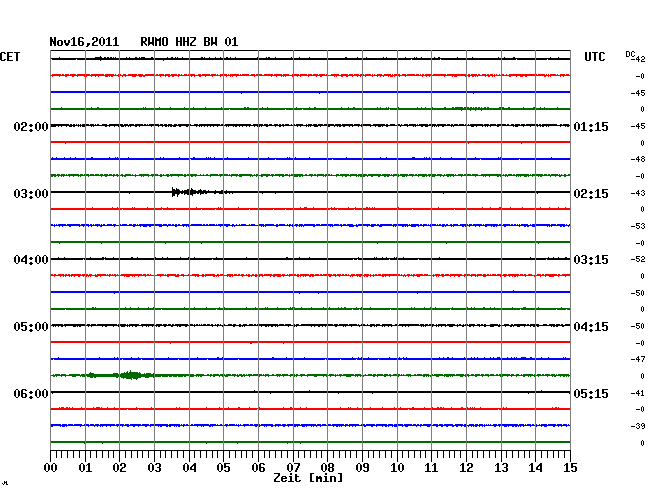Viewport: 650px width, 494px height.
Task: Select the 04:00 CET time label
Action: (x=31, y=260)
